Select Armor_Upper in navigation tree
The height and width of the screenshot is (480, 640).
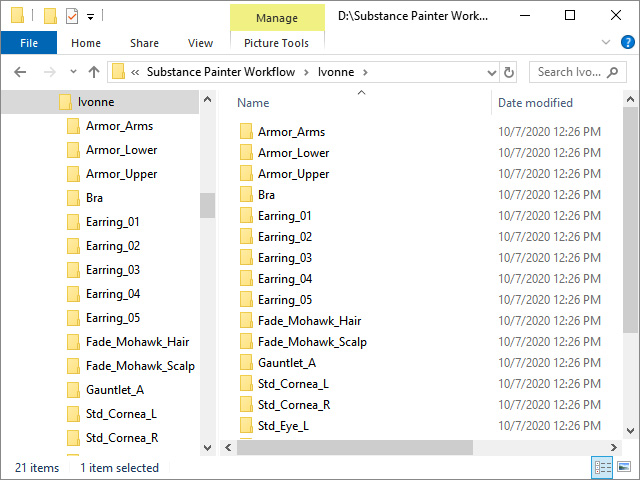coord(121,174)
